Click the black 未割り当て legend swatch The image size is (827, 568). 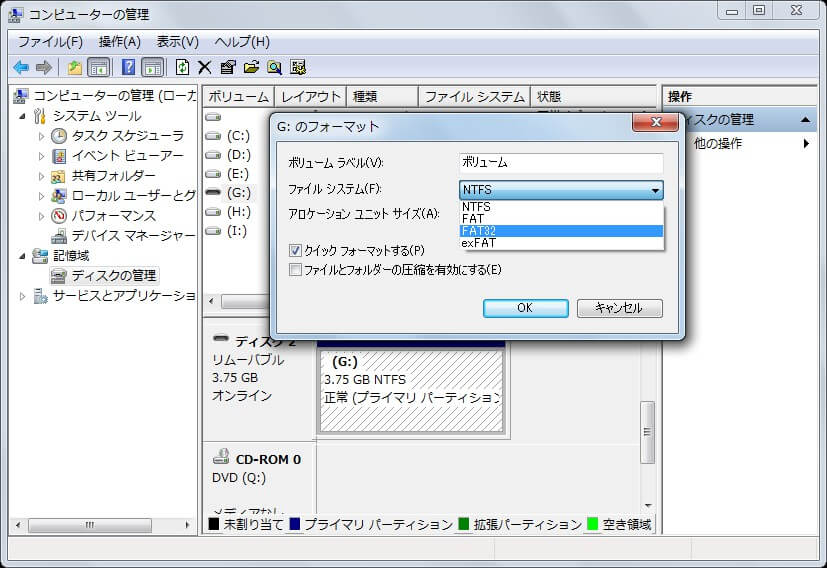pos(214,524)
